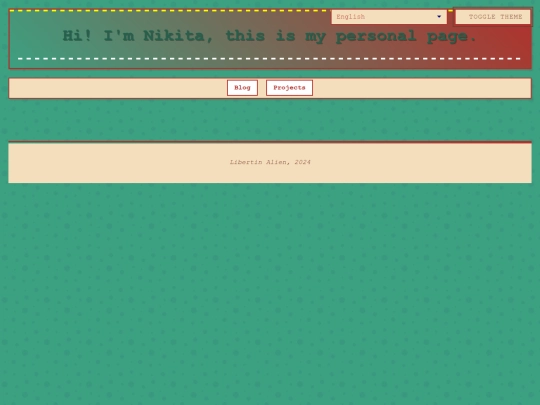The width and height of the screenshot is (540, 405).
Task: Open the Blog page link
Action: (x=242, y=88)
